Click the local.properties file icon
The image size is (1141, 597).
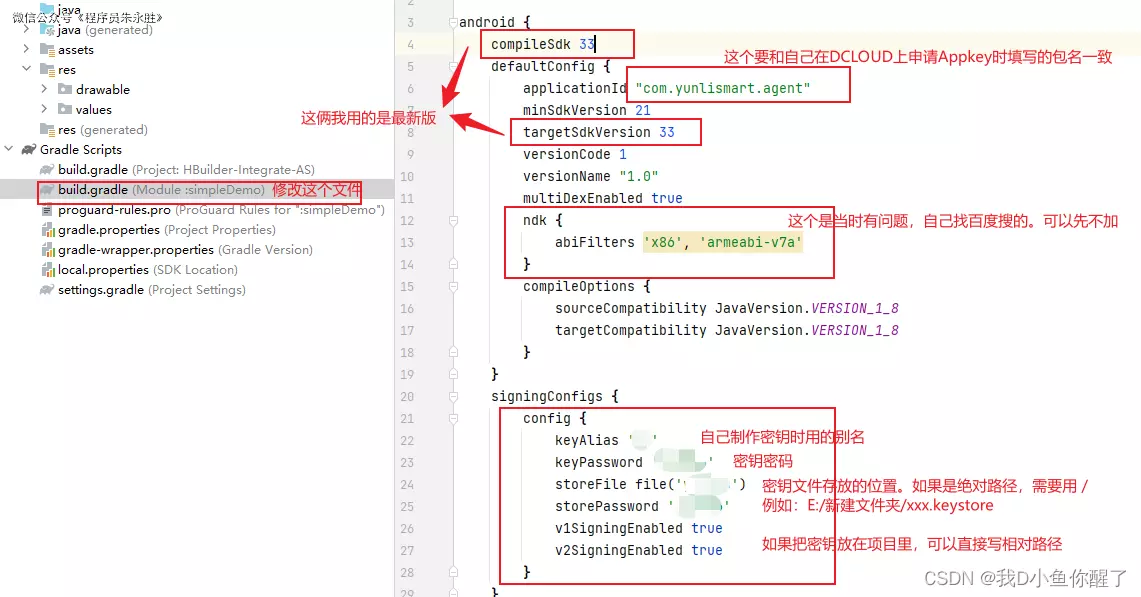47,270
